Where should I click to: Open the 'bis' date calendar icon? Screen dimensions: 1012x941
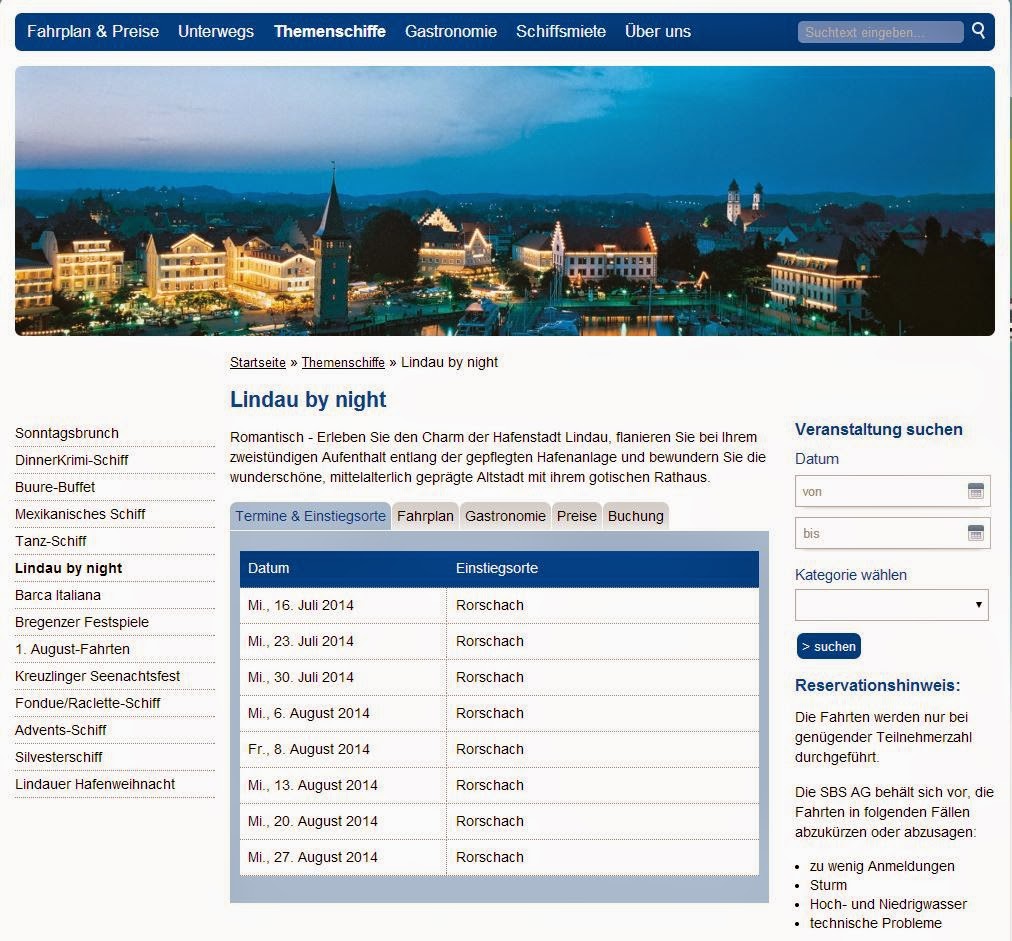pos(976,533)
